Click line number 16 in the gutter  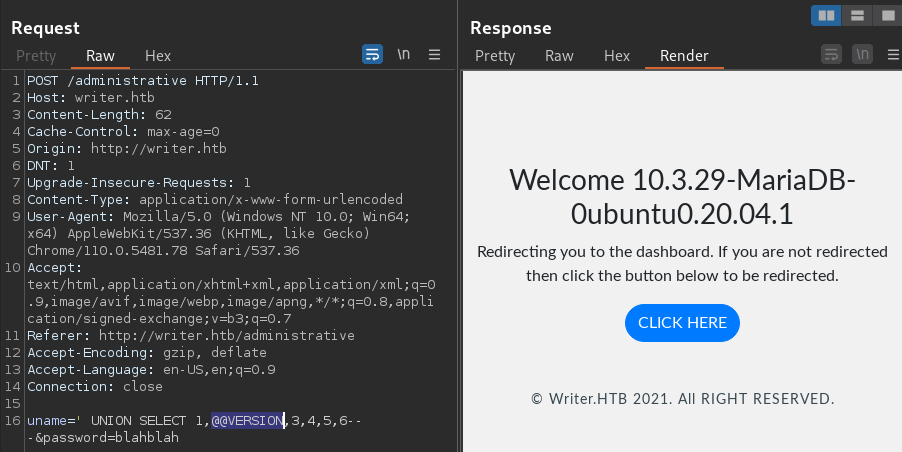(x=13, y=420)
